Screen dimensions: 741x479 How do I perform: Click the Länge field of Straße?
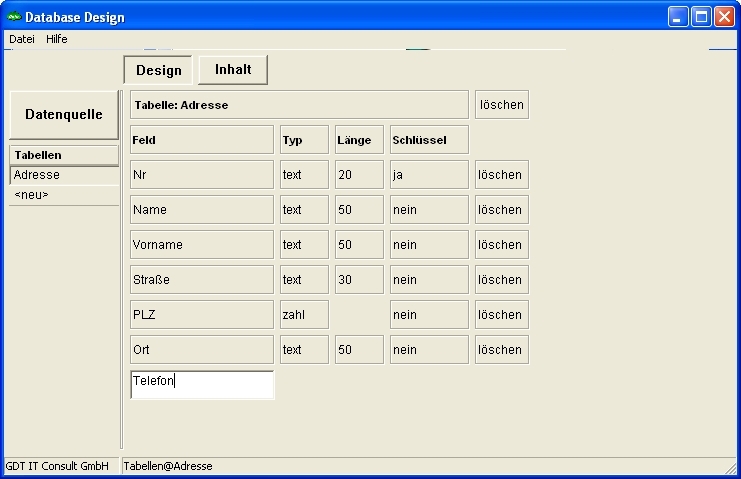pos(359,280)
